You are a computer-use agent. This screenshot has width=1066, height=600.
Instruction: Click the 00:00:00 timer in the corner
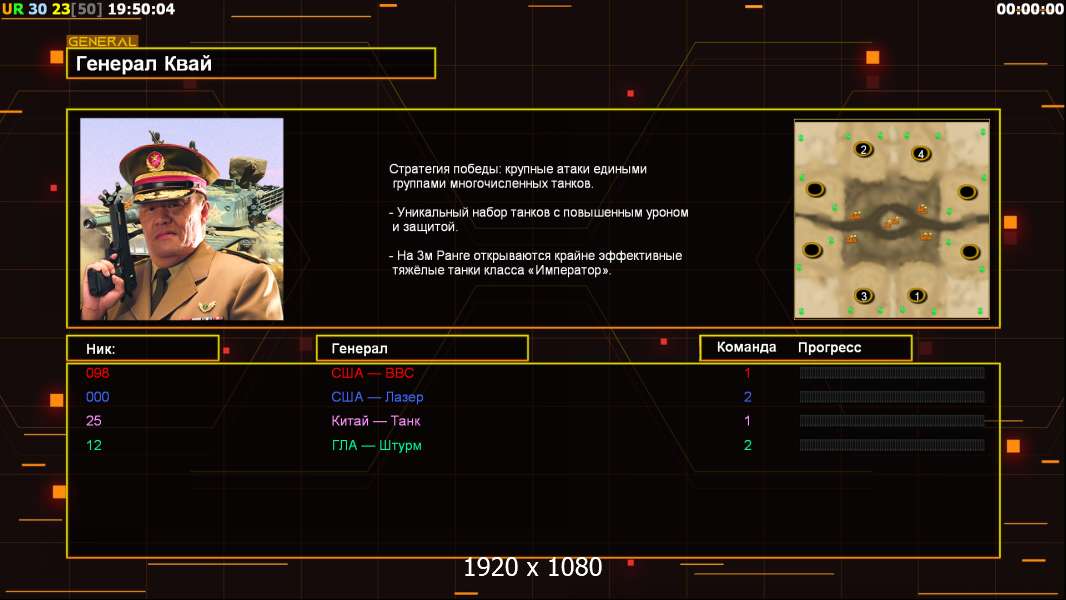click(1030, 9)
